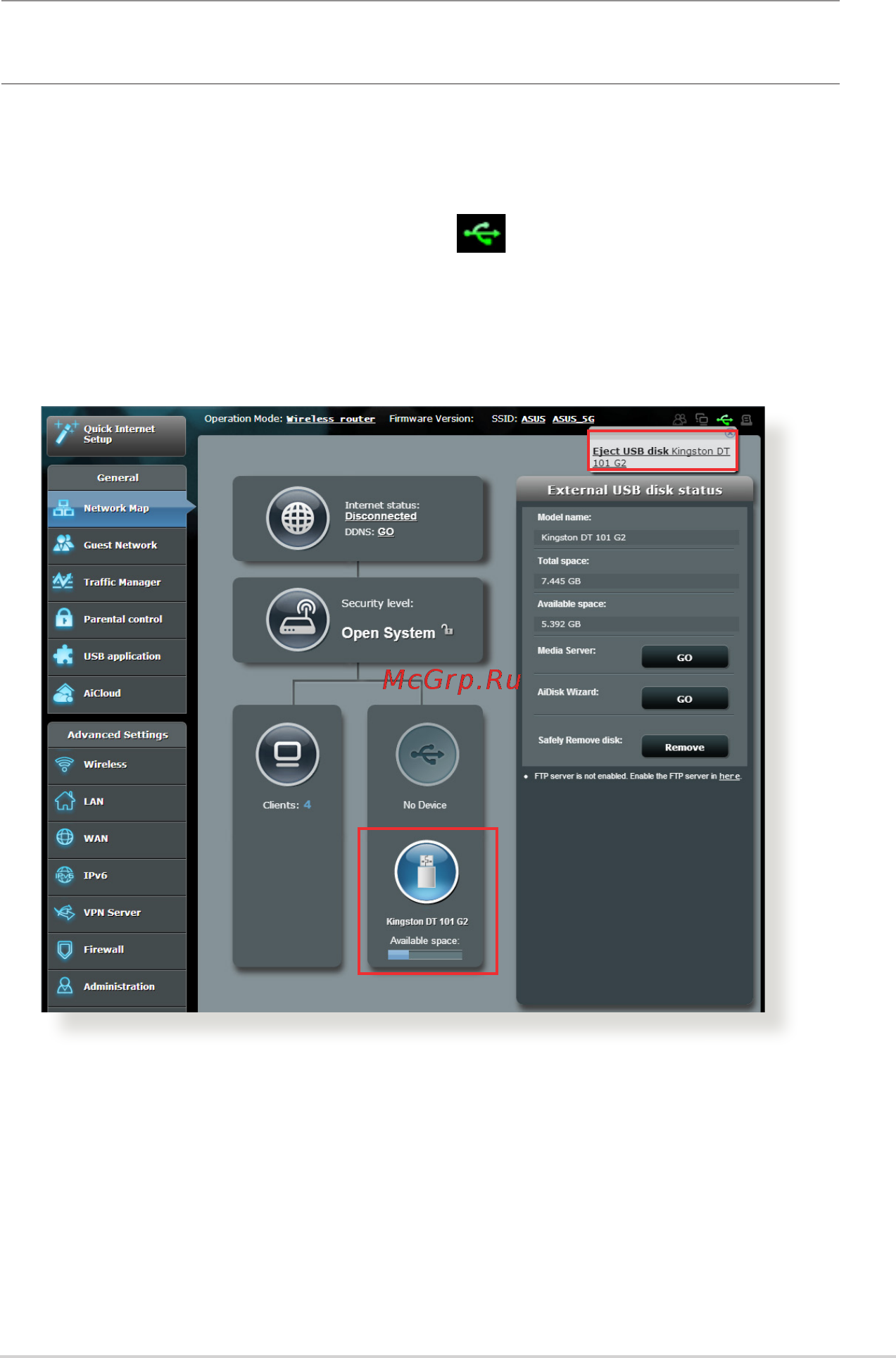
Task: Go to Traffic Manager
Action: (117, 582)
